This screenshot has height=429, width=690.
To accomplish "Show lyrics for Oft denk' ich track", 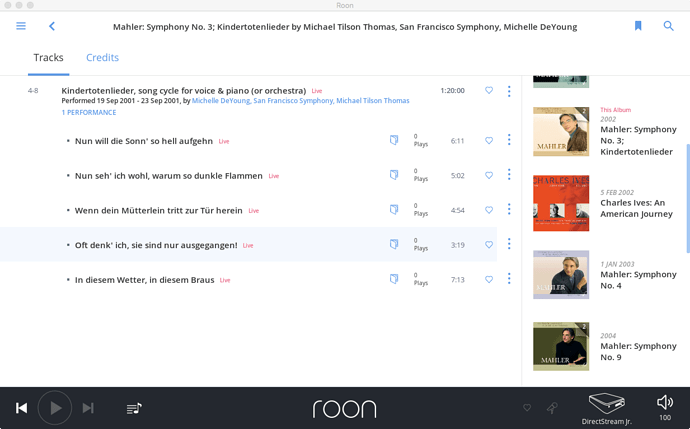I will pos(394,244).
